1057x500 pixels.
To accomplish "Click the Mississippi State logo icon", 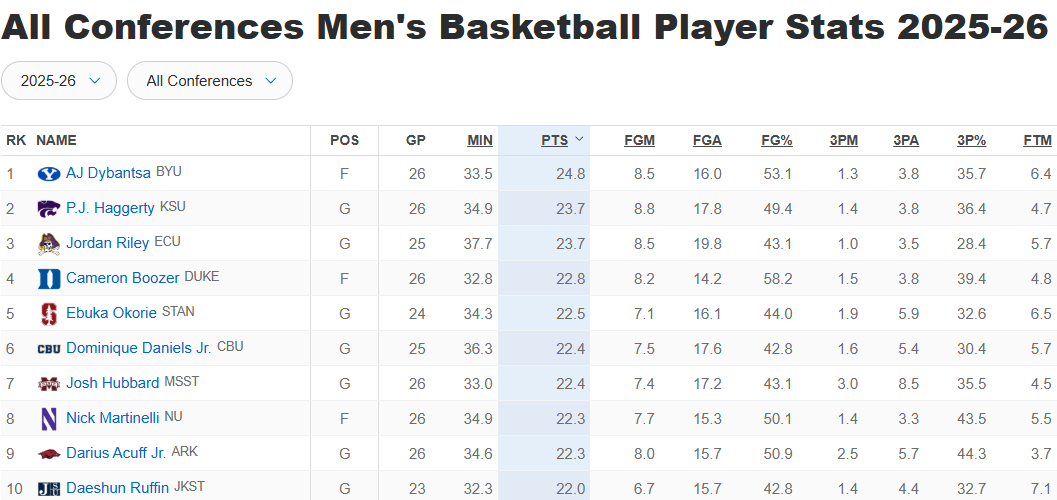I will click(49, 384).
